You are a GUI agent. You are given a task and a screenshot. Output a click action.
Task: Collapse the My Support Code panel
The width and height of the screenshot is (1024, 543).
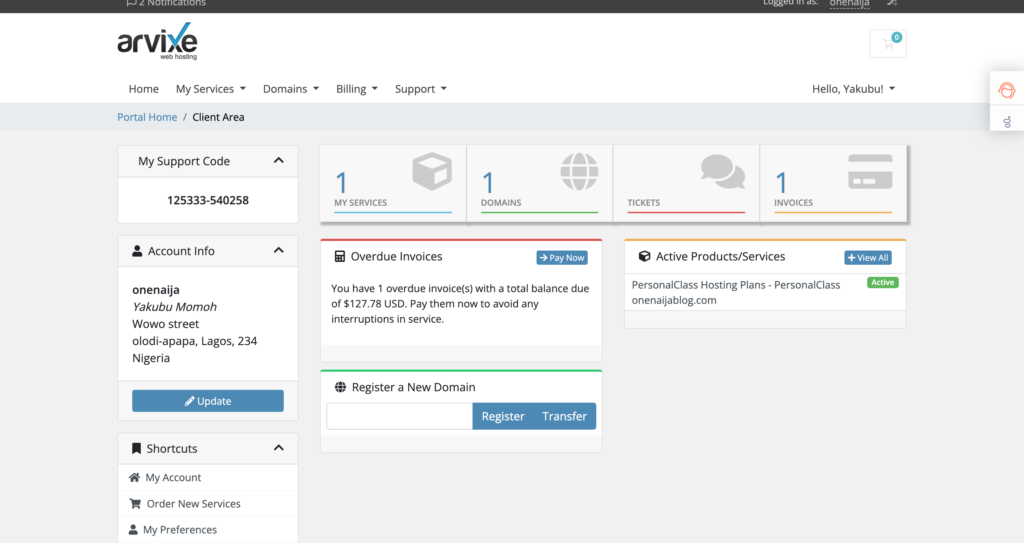(279, 161)
